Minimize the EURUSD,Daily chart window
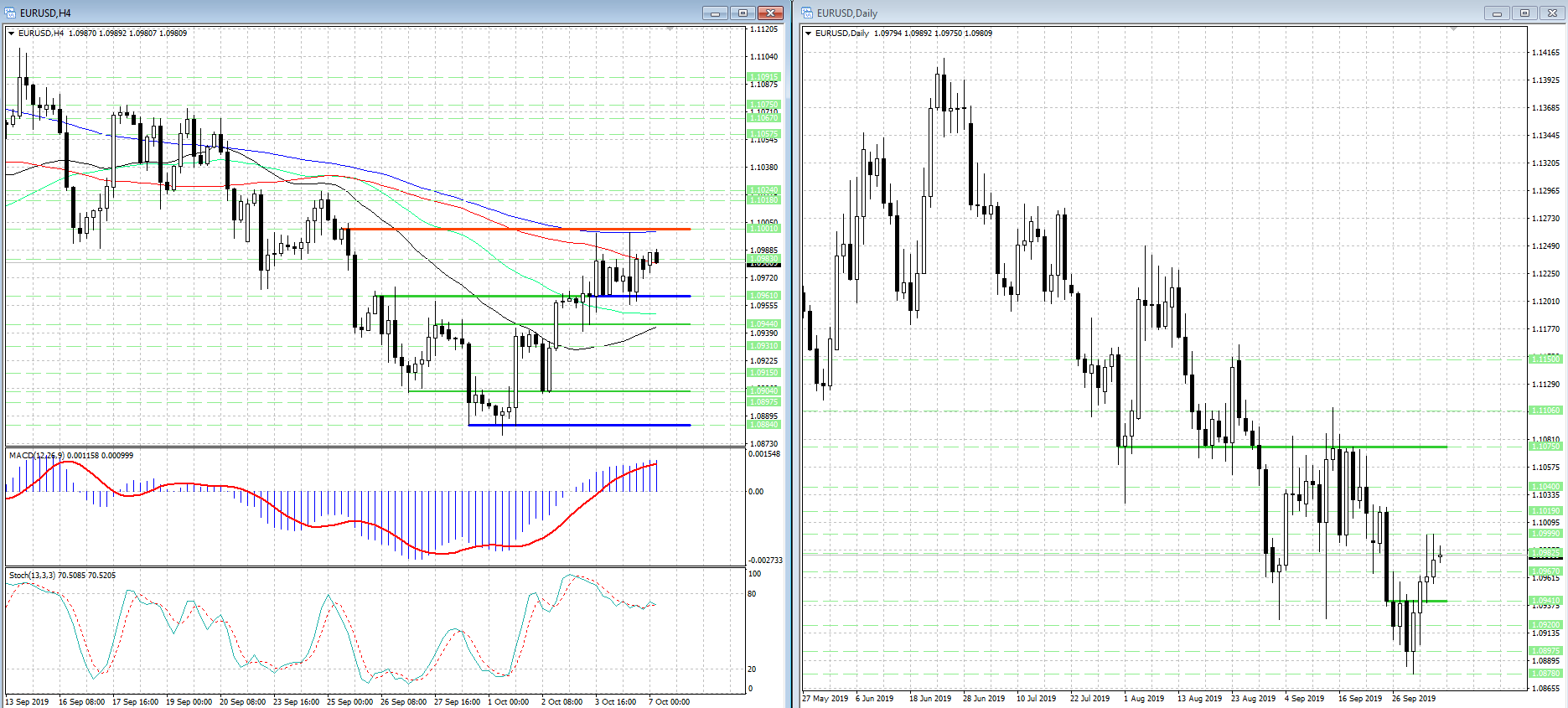This screenshot has width=1568, height=708. pyautogui.click(x=1496, y=13)
